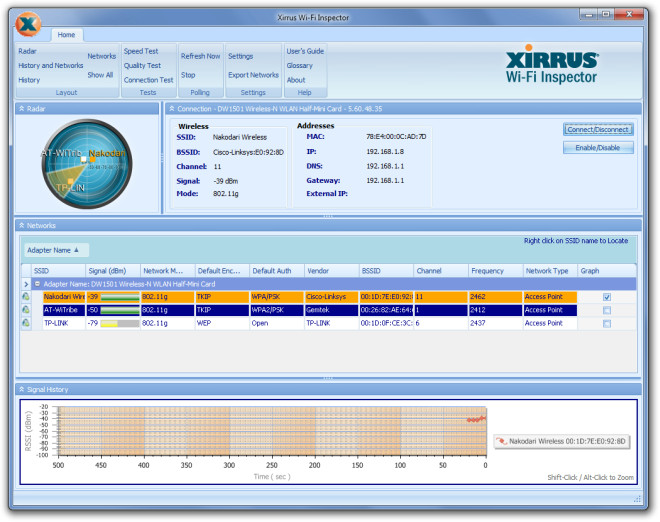The width and height of the screenshot is (660, 522).
Task: Click the Xirrus Wi-Fi Inspector logo
Action: 551,65
